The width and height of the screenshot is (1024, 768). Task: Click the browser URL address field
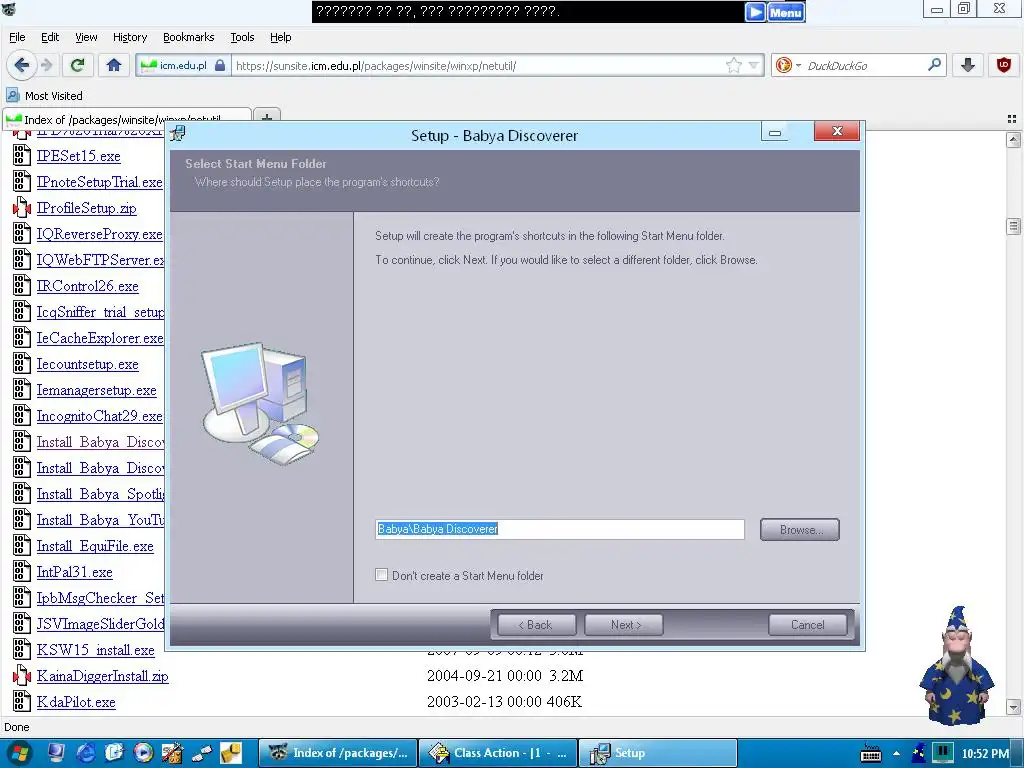click(478, 65)
